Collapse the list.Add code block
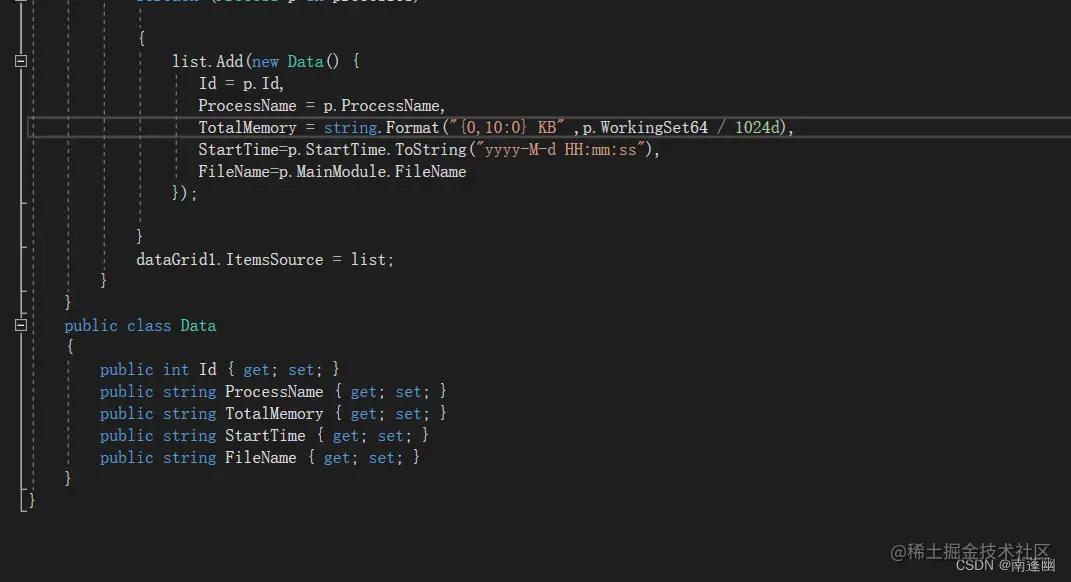 point(21,61)
